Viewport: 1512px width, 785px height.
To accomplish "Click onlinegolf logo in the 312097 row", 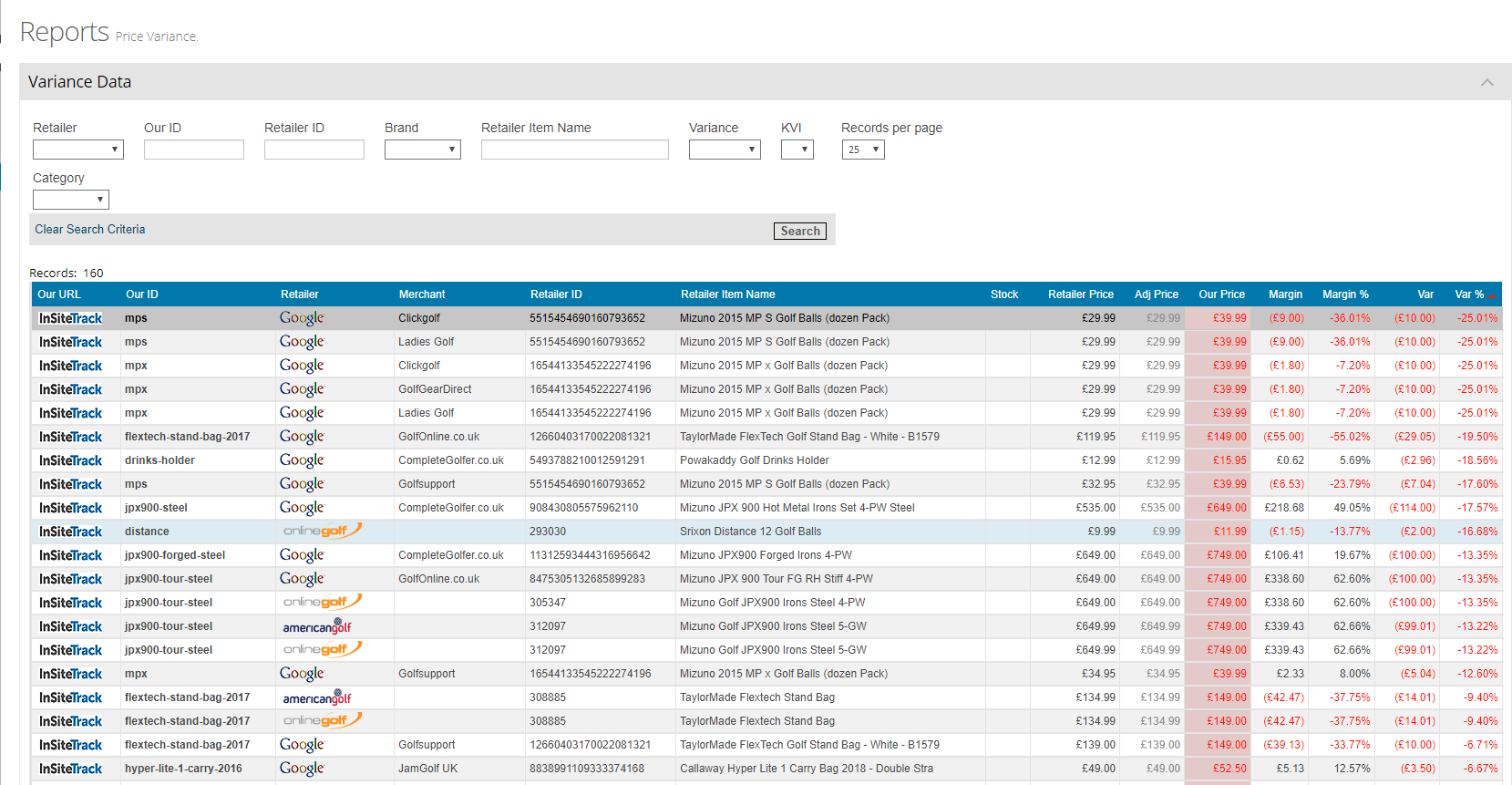I will (323, 649).
